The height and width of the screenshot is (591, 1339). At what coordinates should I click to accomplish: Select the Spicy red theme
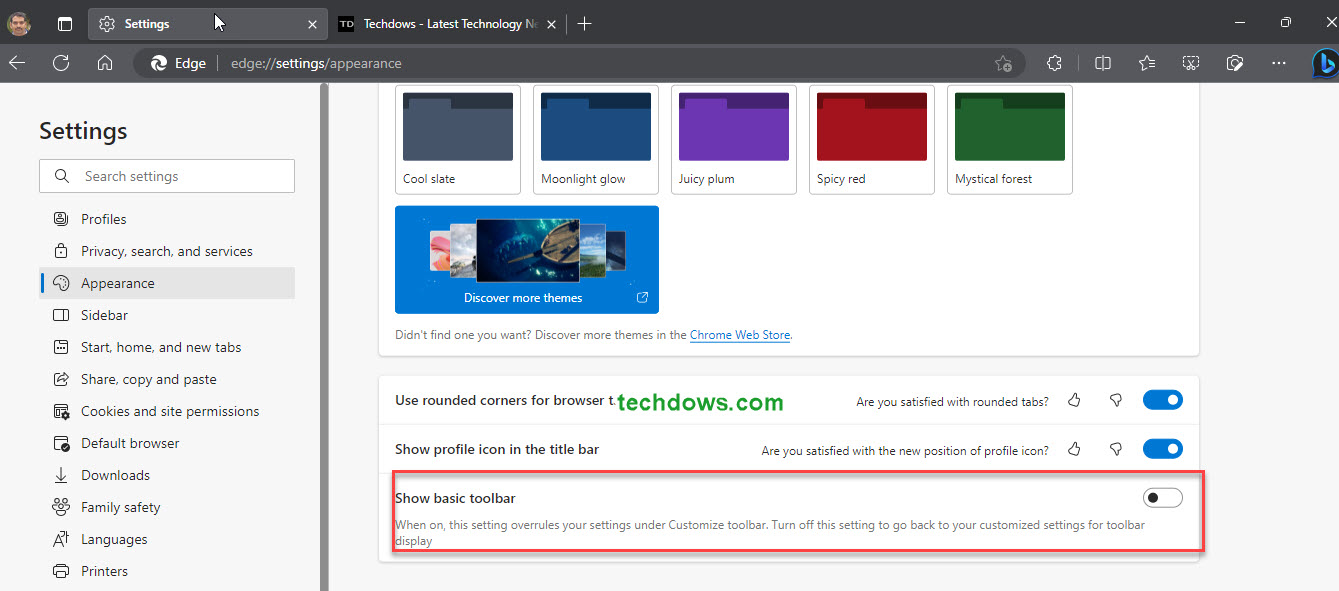[x=871, y=126]
